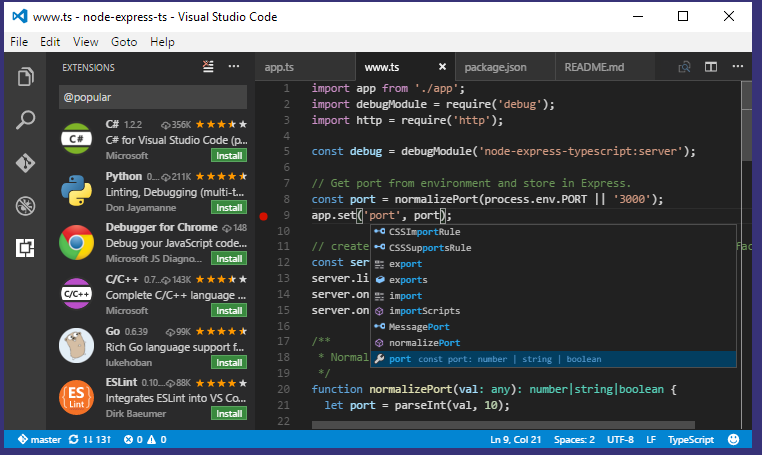Click the C/C++ extension logo
762x455 pixels.
coord(76,294)
